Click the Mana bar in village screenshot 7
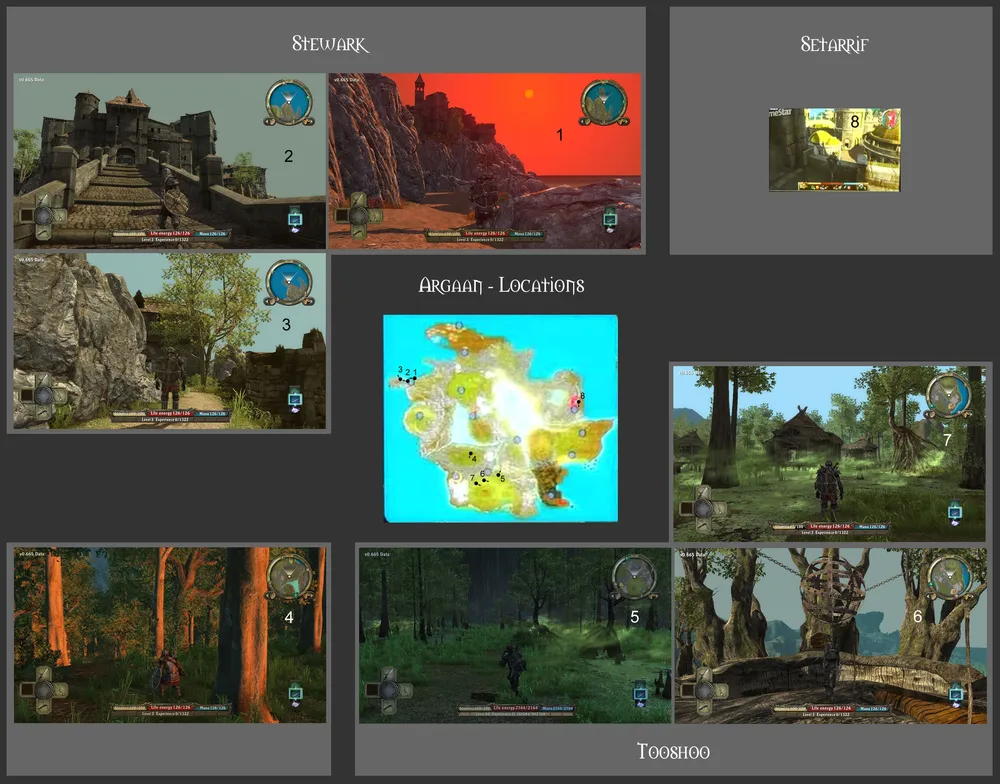This screenshot has height=784, width=1000. (x=868, y=526)
